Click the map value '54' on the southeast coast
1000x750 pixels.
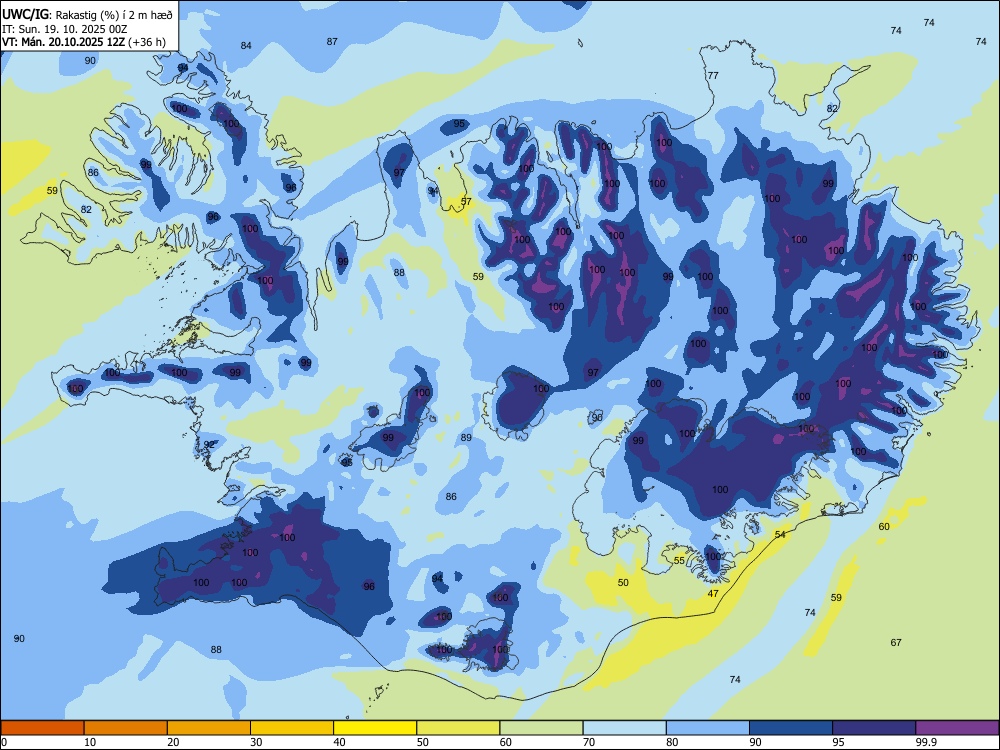[780, 534]
